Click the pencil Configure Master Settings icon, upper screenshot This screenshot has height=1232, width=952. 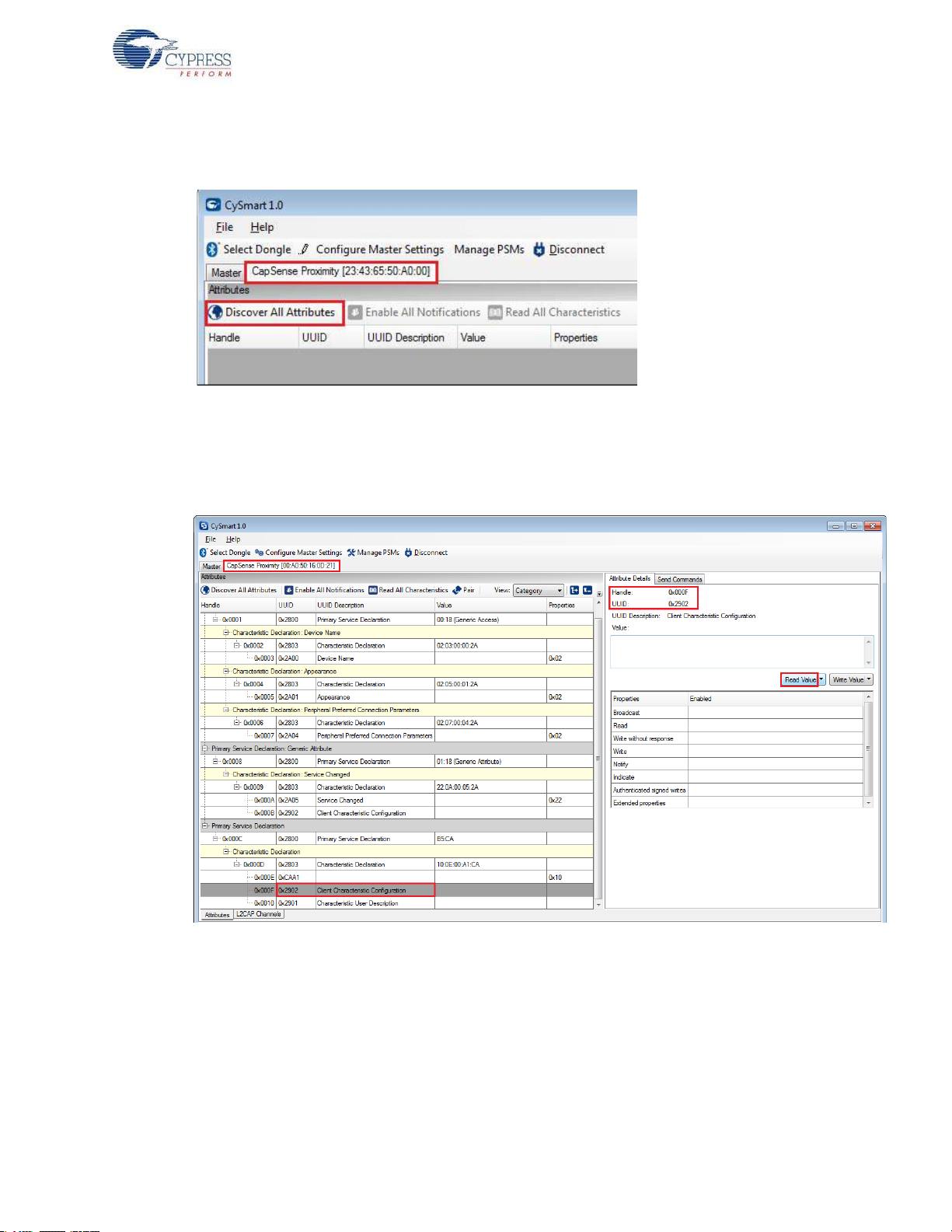coord(305,250)
